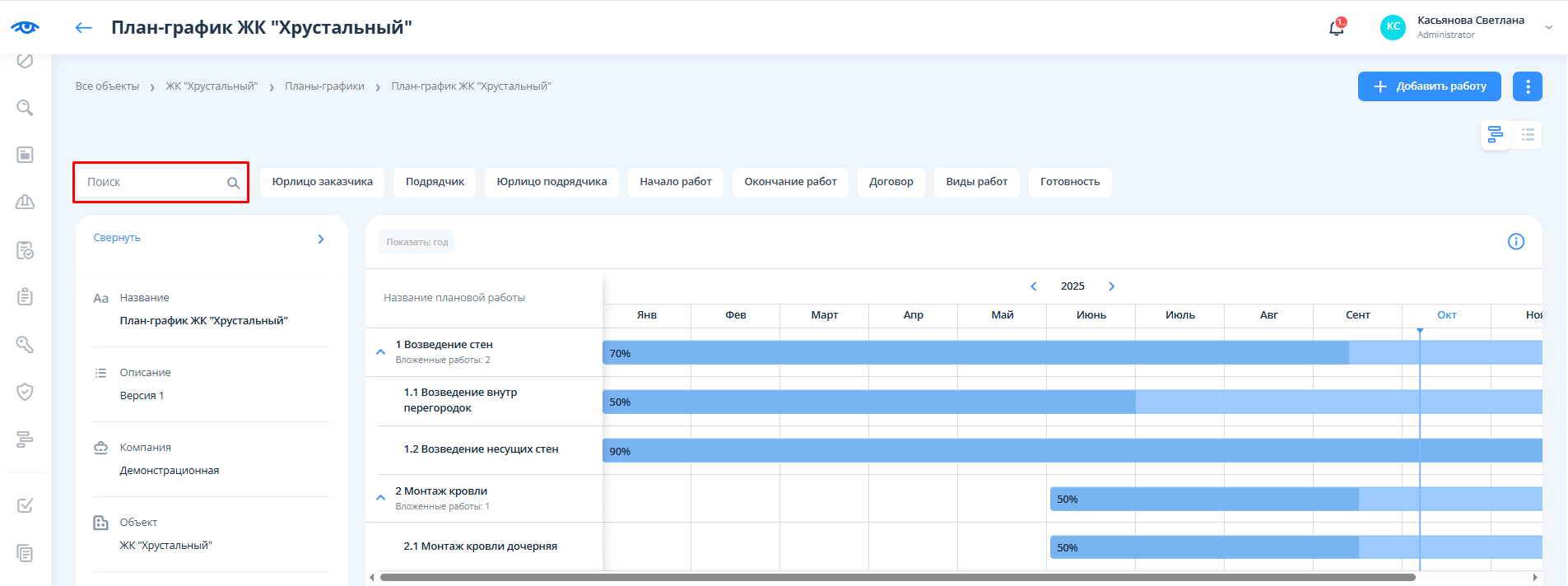Go to next year after 2025
1568x586 pixels.
pos(1111,286)
